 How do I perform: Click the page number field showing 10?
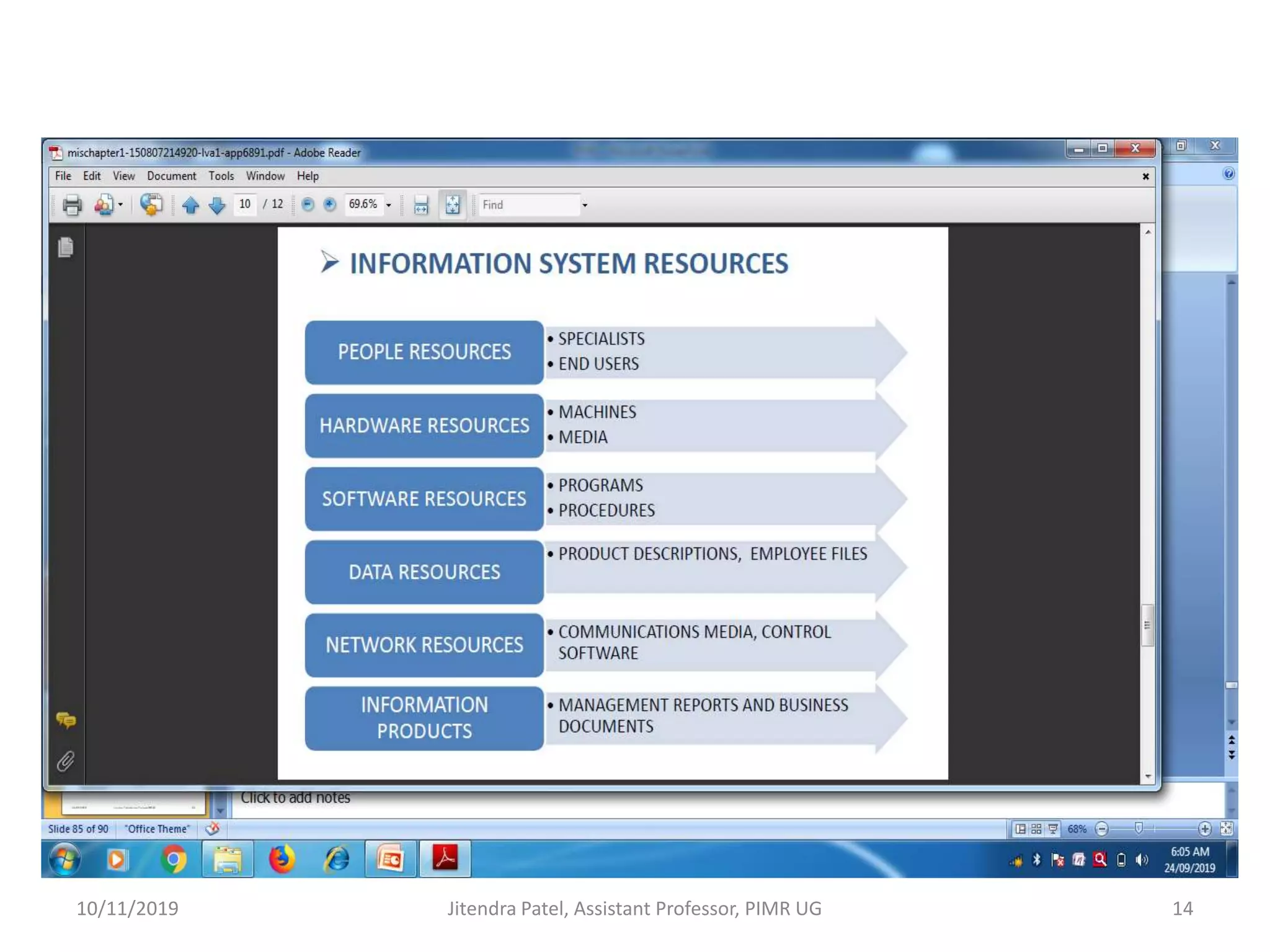point(245,204)
